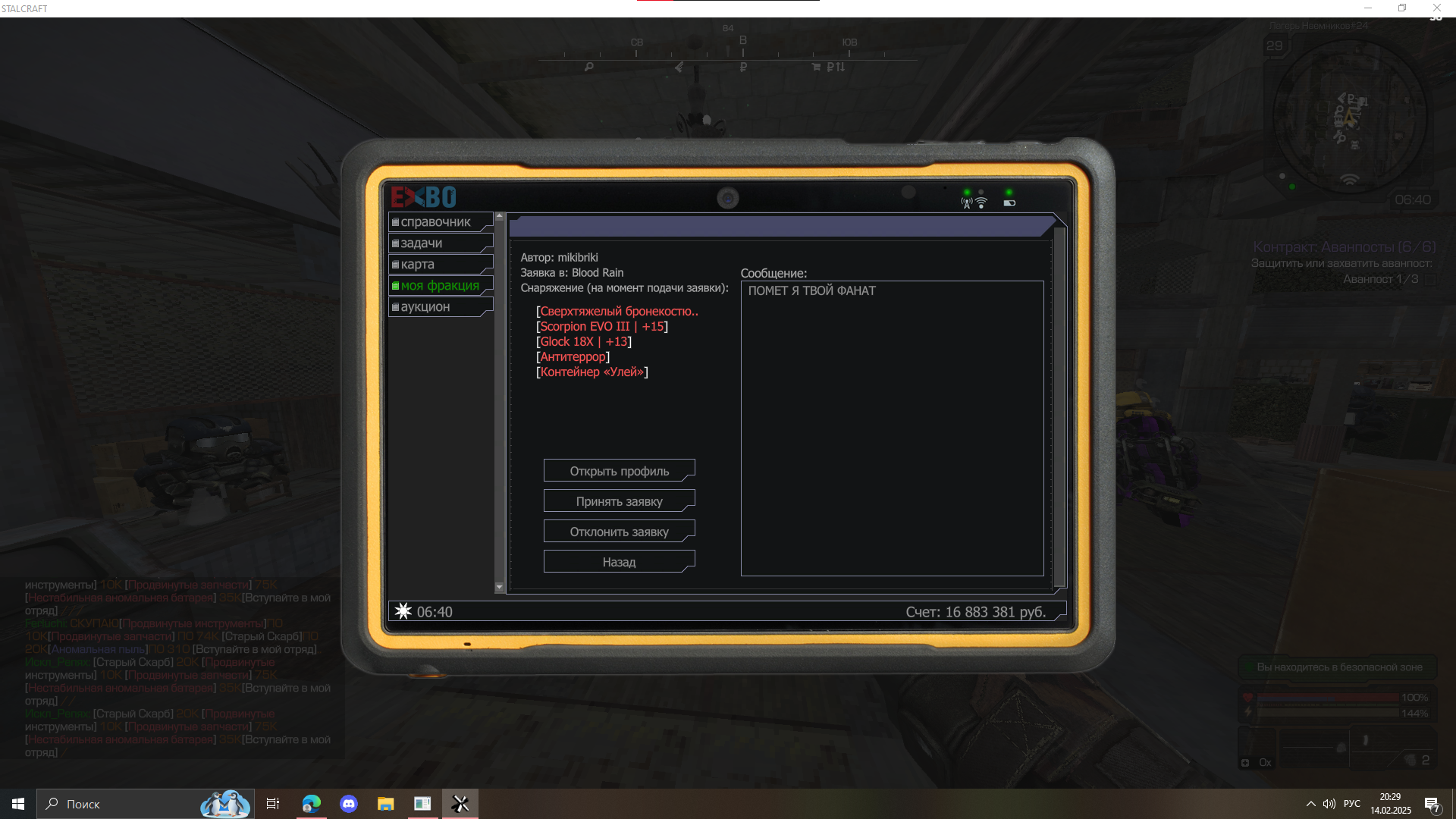Click the account balance Счет: 16 883 381 руб.
This screenshot has width=1456, height=819.
click(x=976, y=612)
